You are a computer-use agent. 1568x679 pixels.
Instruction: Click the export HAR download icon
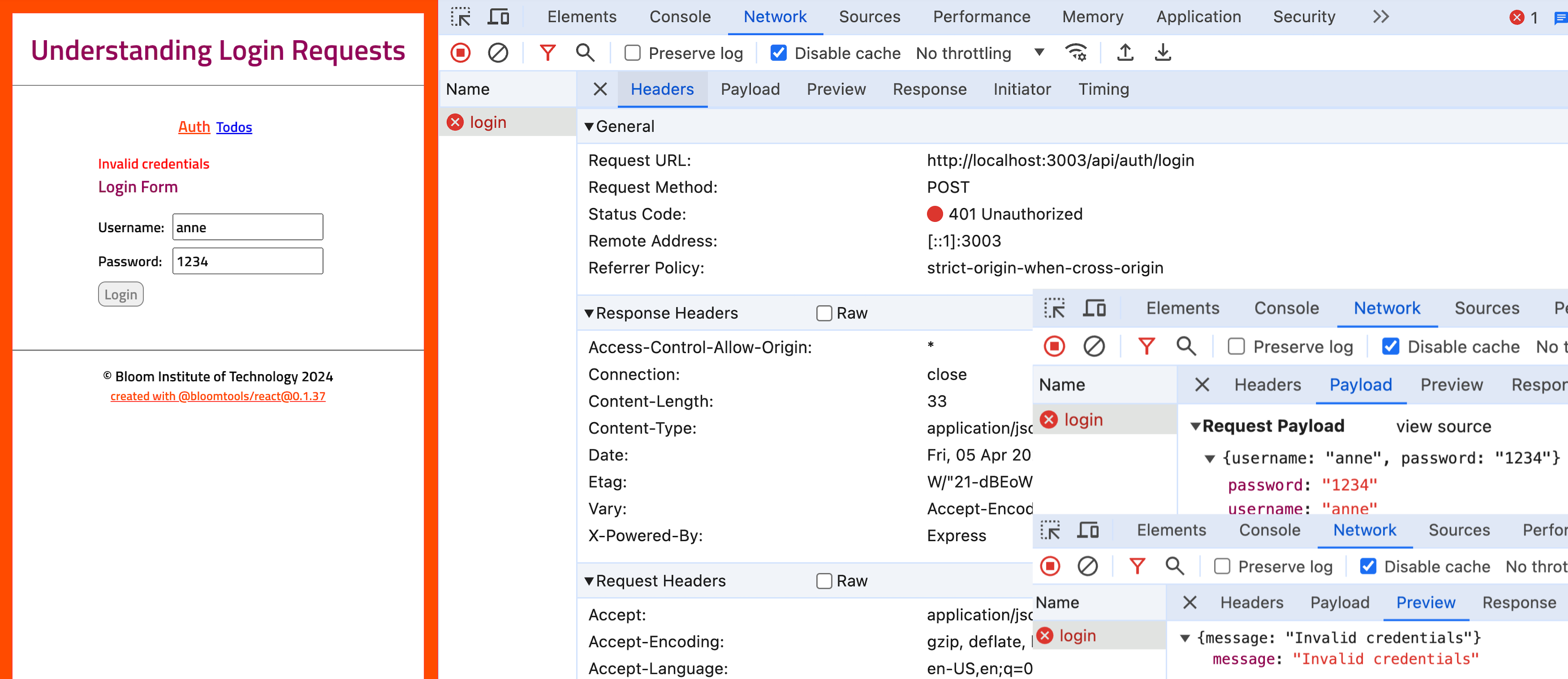[1162, 53]
